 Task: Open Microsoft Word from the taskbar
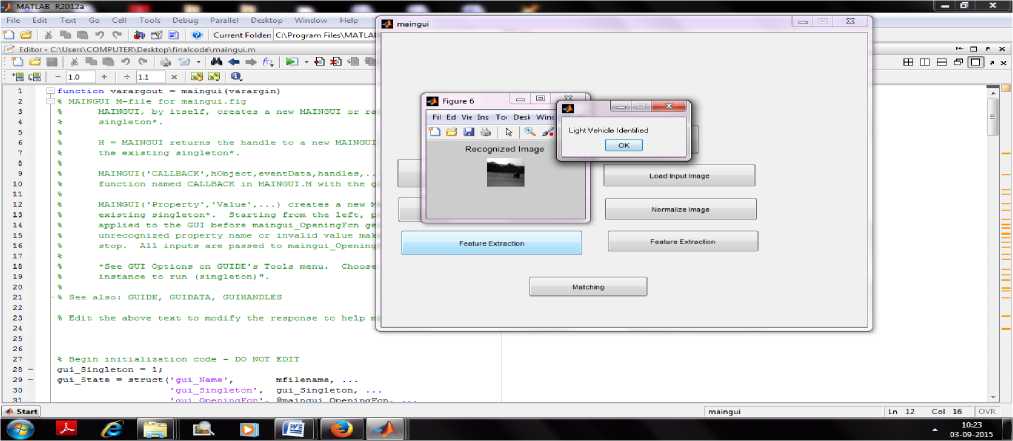tap(294, 428)
